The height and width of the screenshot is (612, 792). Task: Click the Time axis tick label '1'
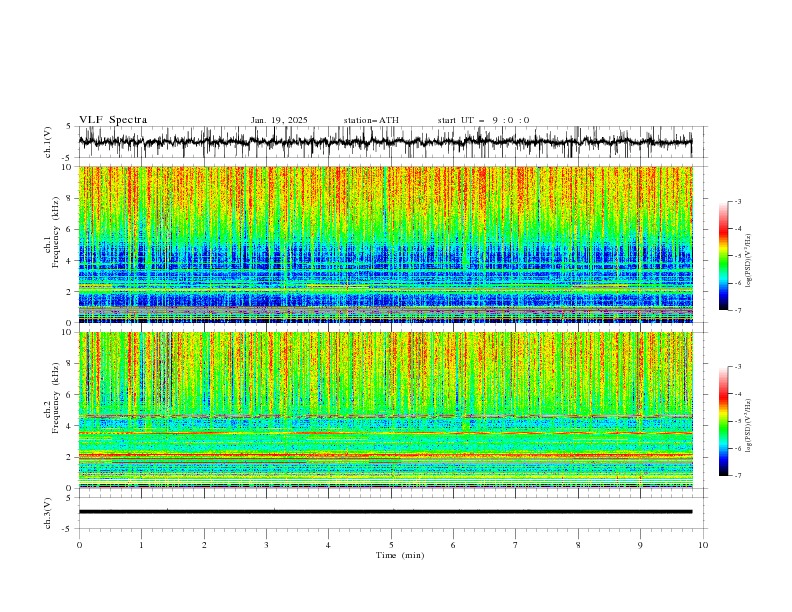(141, 545)
